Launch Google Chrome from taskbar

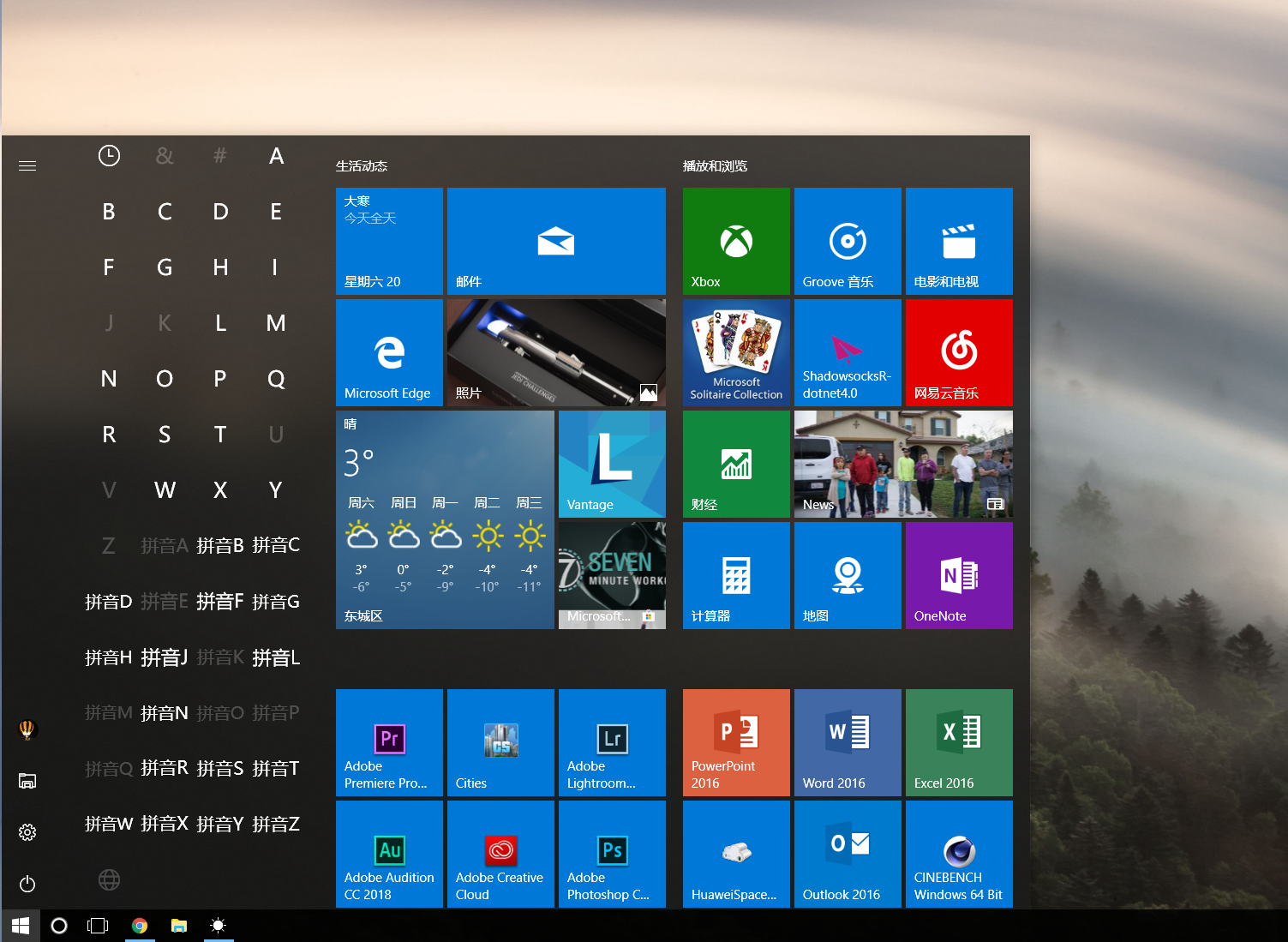[139, 926]
